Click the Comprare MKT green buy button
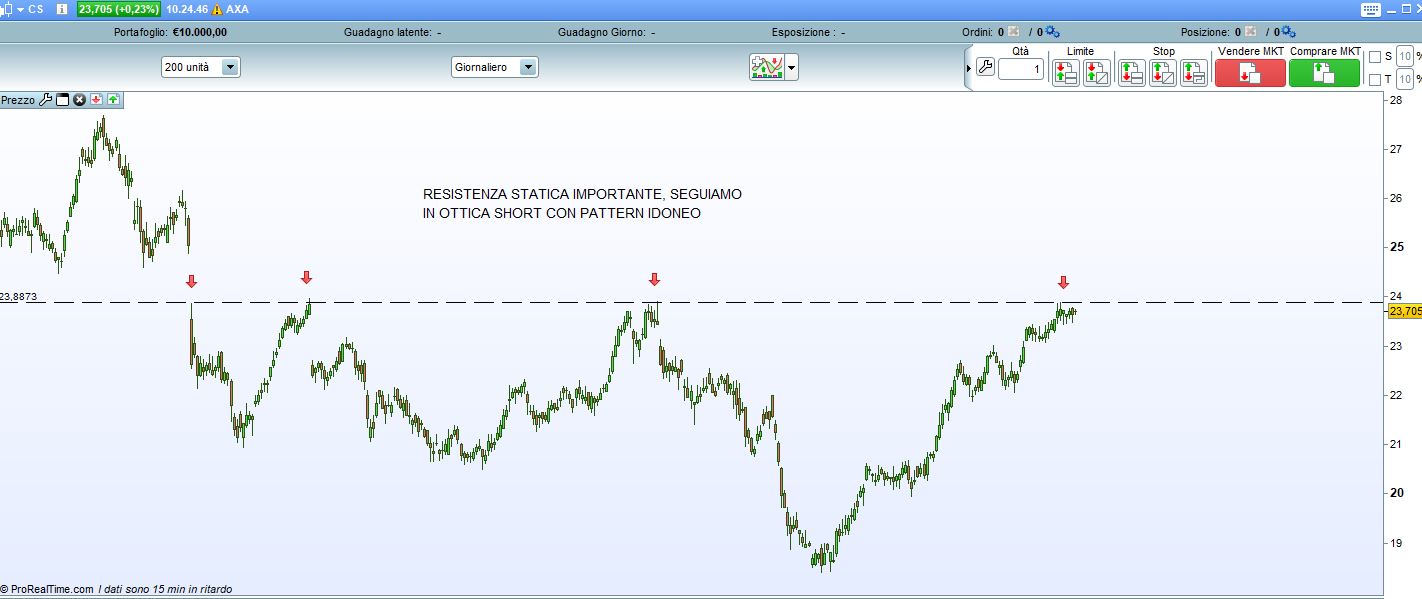1422x599 pixels. click(x=1324, y=73)
